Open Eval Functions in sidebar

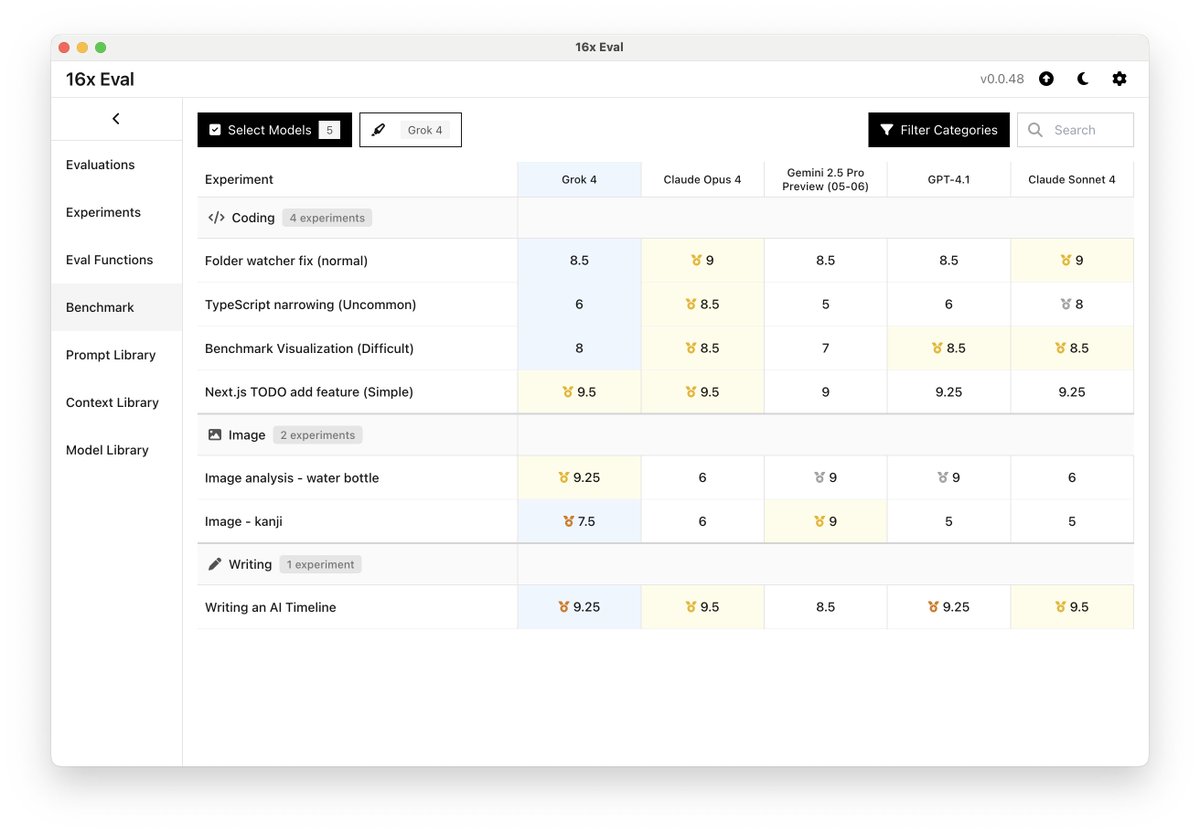(116, 260)
